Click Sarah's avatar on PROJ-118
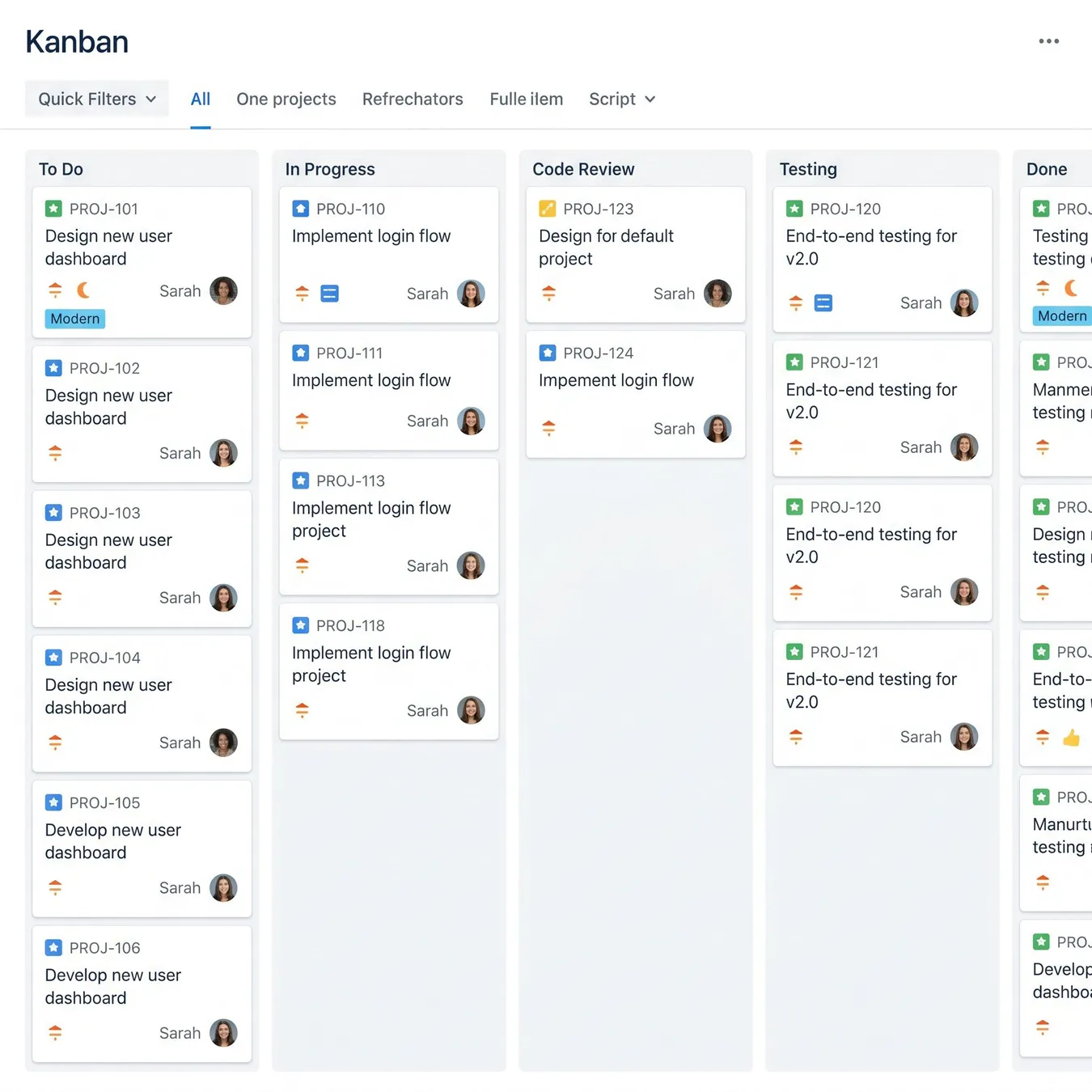Viewport: 1092px width, 1092px height. tap(471, 710)
